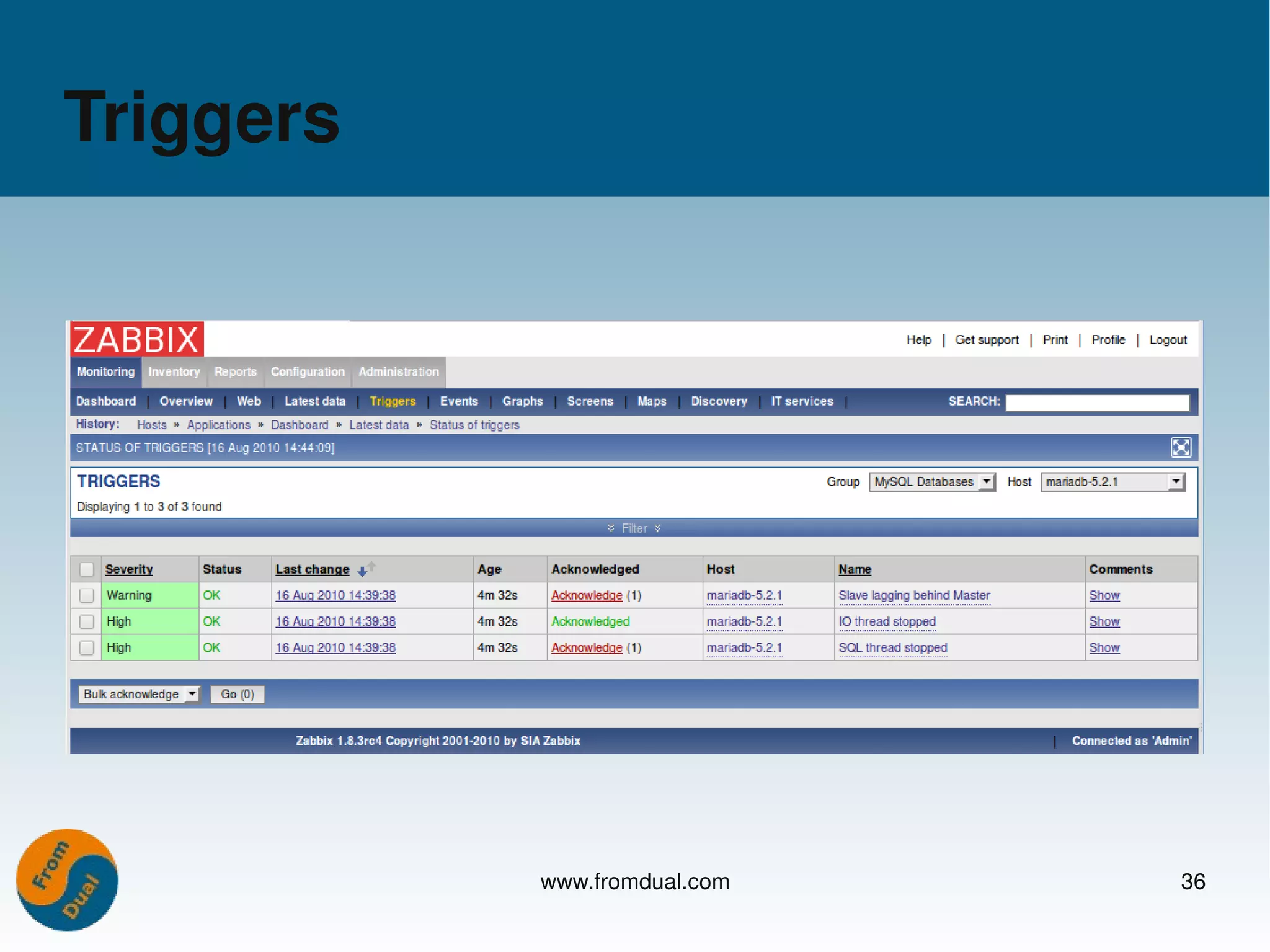Viewport: 1270px width, 952px height.
Task: Open the Group MySQL Databases dropdown
Action: pos(932,482)
